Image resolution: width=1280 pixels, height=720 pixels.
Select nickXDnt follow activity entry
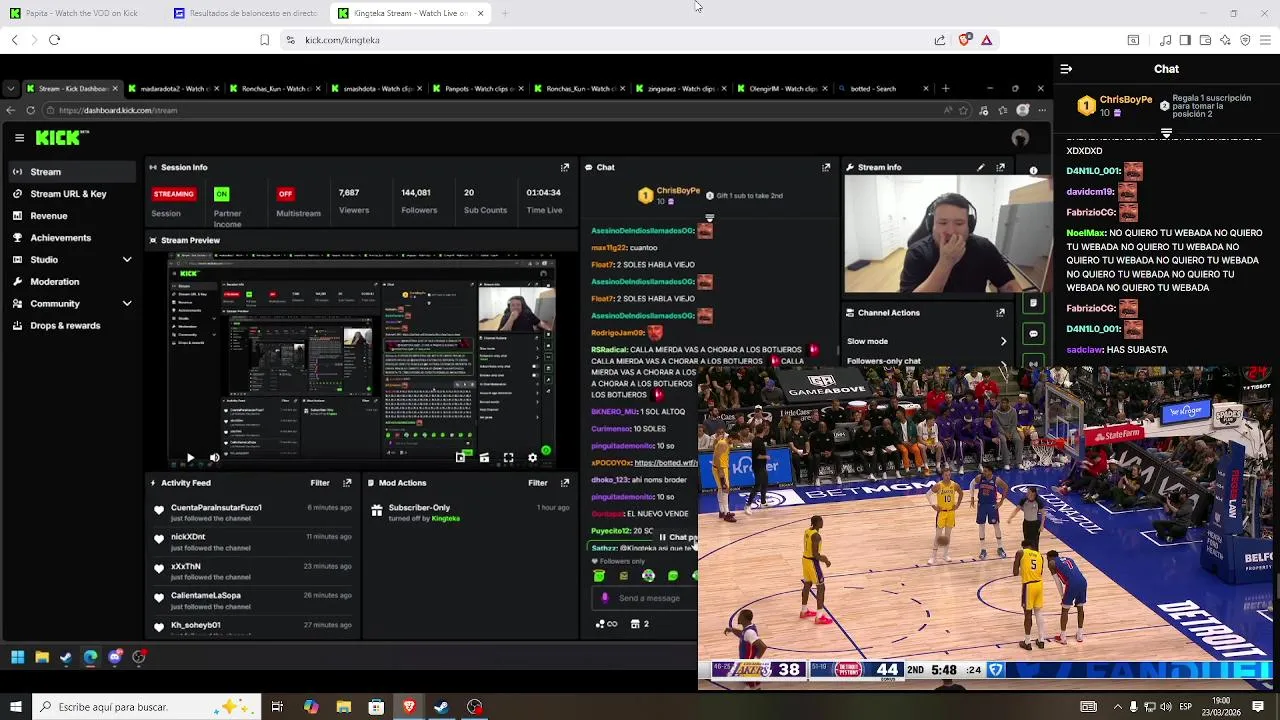[251, 542]
